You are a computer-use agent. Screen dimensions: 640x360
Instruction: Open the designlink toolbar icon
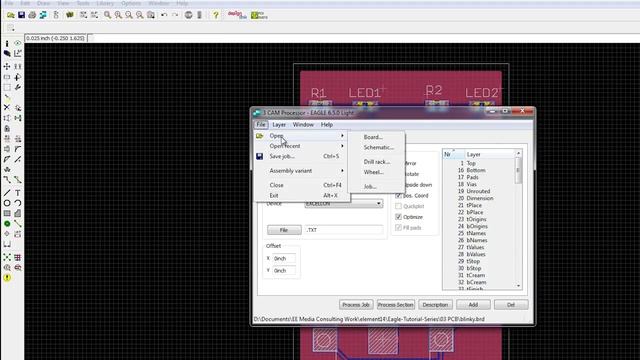tap(237, 15)
